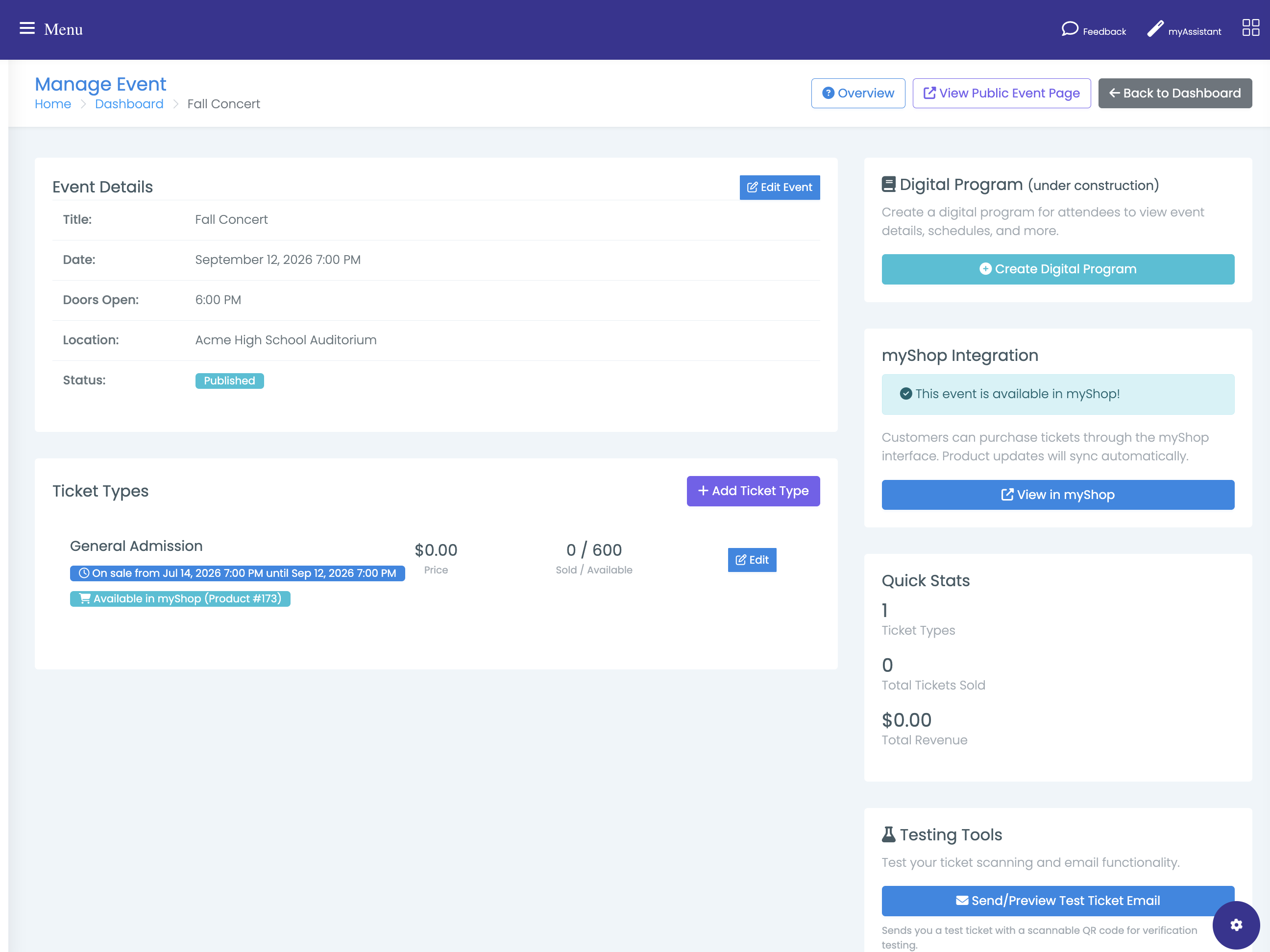The image size is (1270, 952).
Task: Click the Manage Event heading
Action: (100, 84)
